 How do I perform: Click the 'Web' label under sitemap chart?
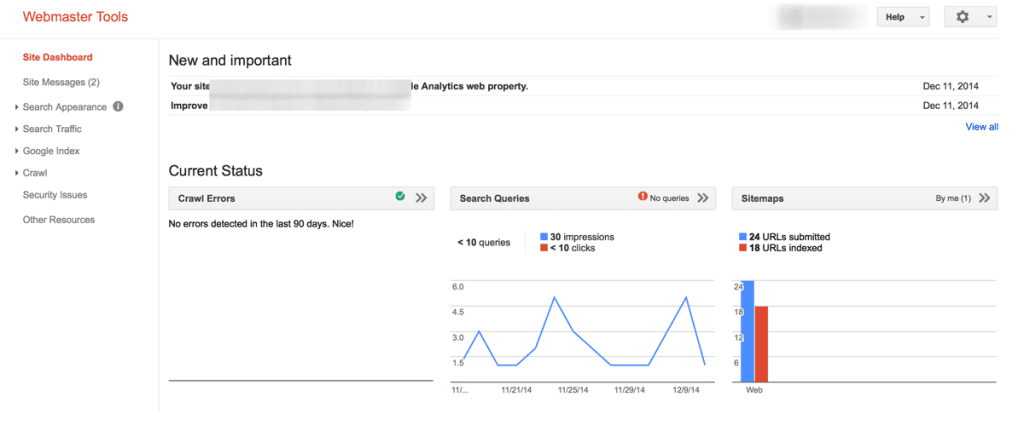754,390
